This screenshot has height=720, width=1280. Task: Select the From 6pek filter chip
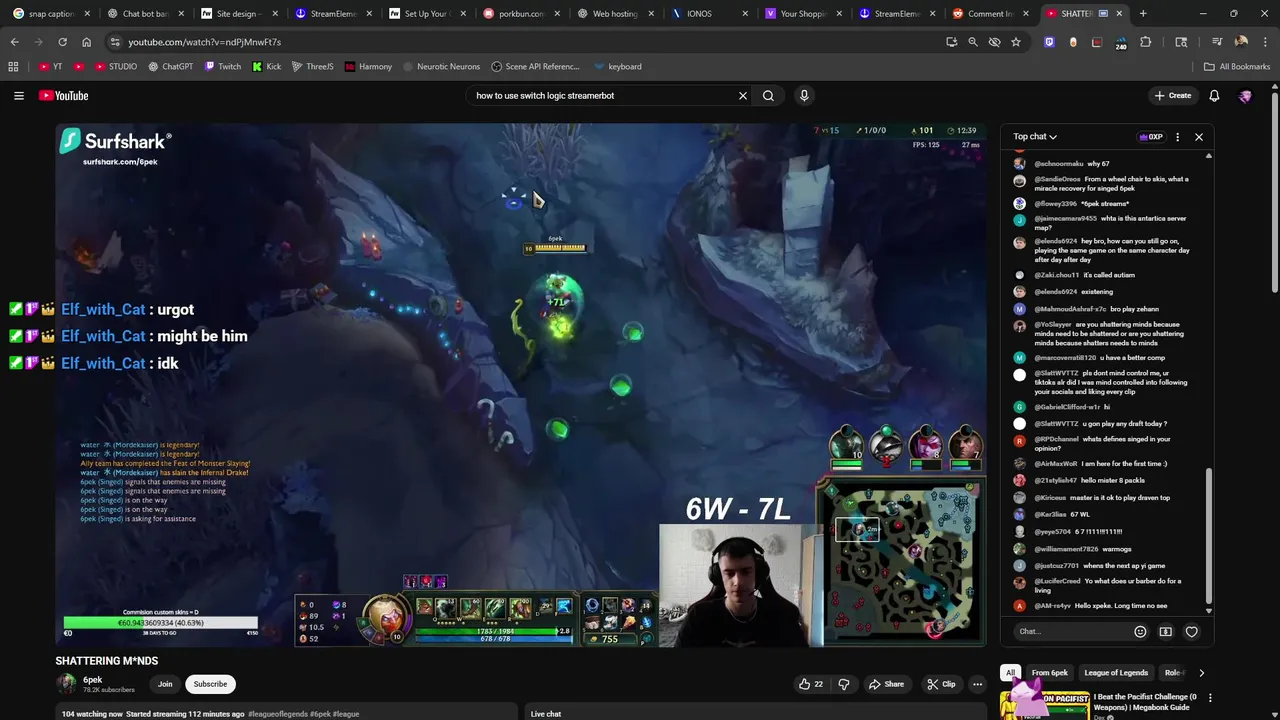coord(1050,673)
